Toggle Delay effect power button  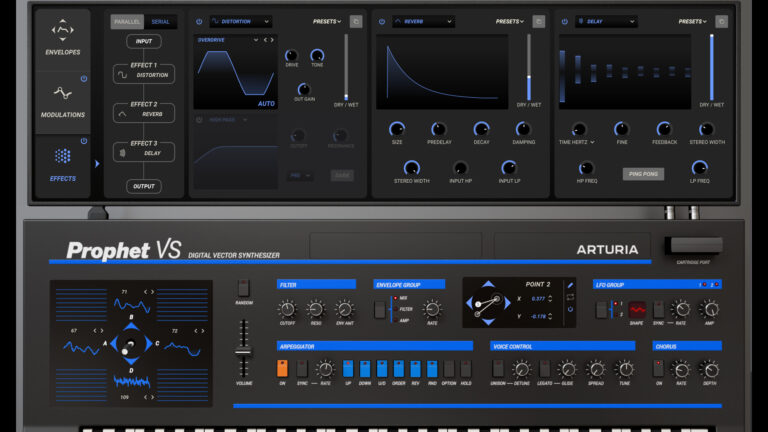click(565, 22)
